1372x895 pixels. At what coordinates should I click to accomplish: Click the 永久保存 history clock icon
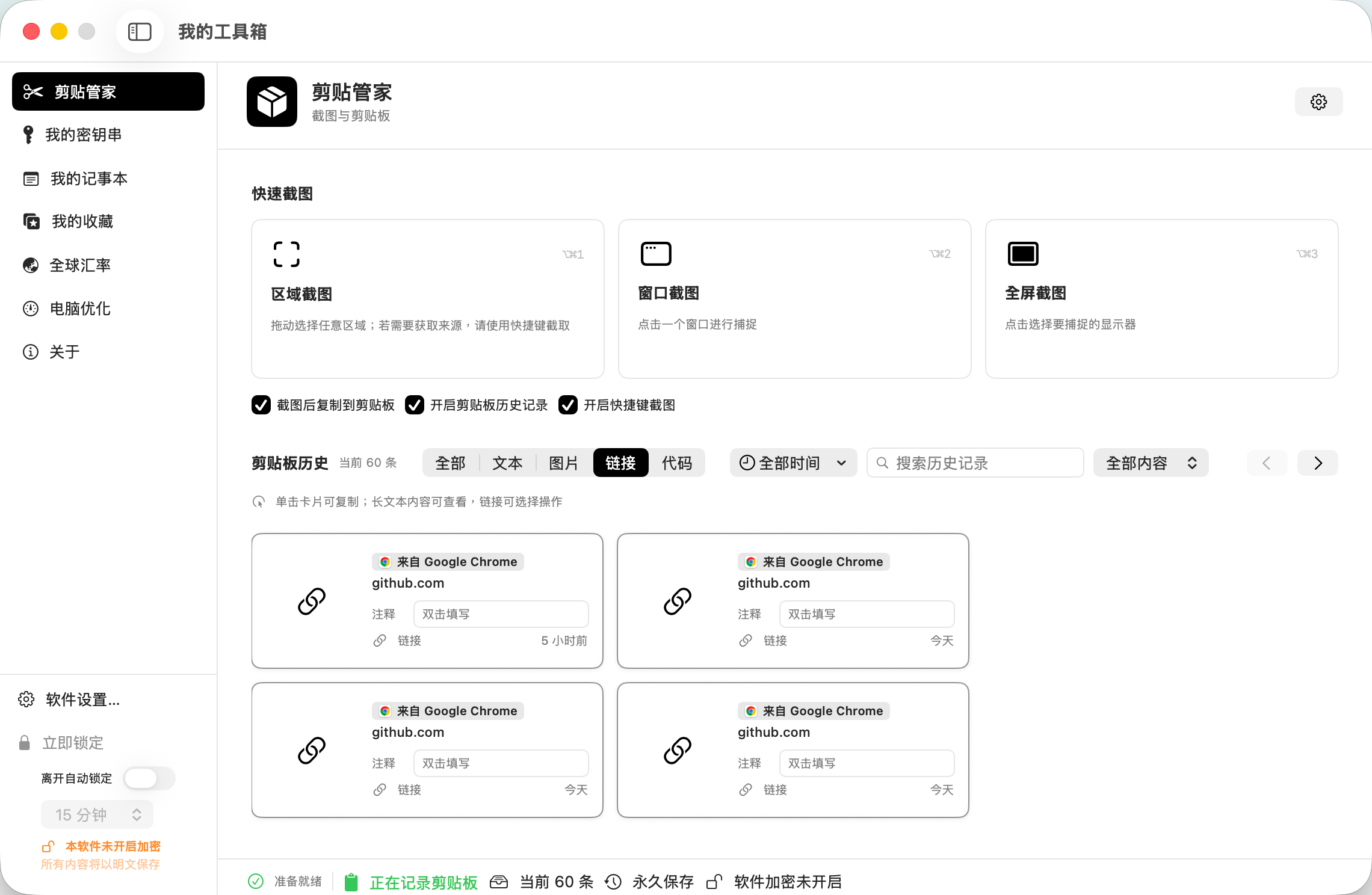point(613,882)
